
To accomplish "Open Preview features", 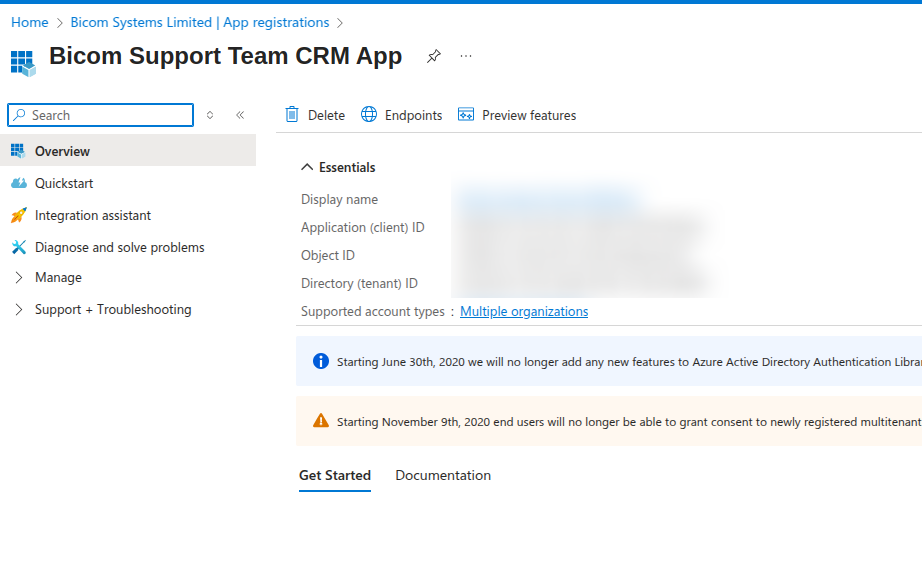I will coord(517,115).
